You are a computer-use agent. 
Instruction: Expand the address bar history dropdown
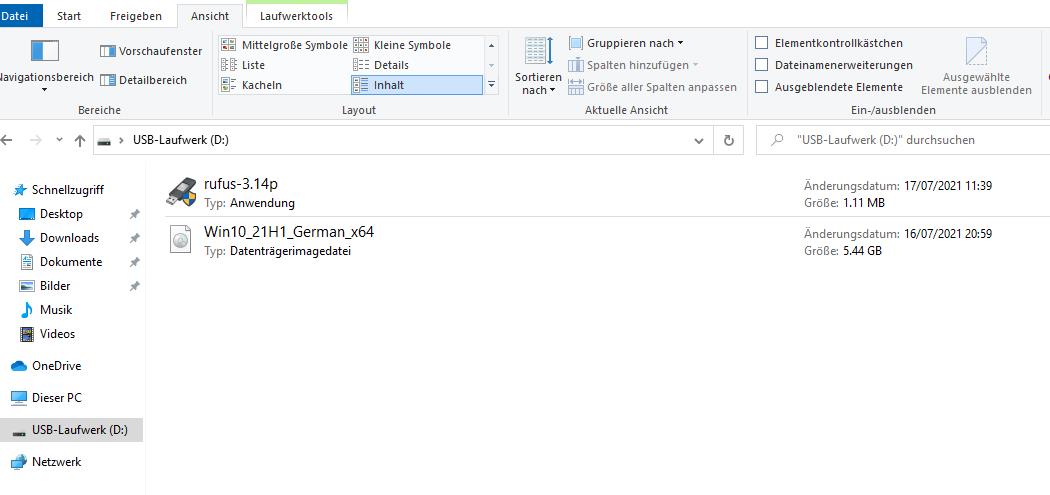click(x=698, y=141)
